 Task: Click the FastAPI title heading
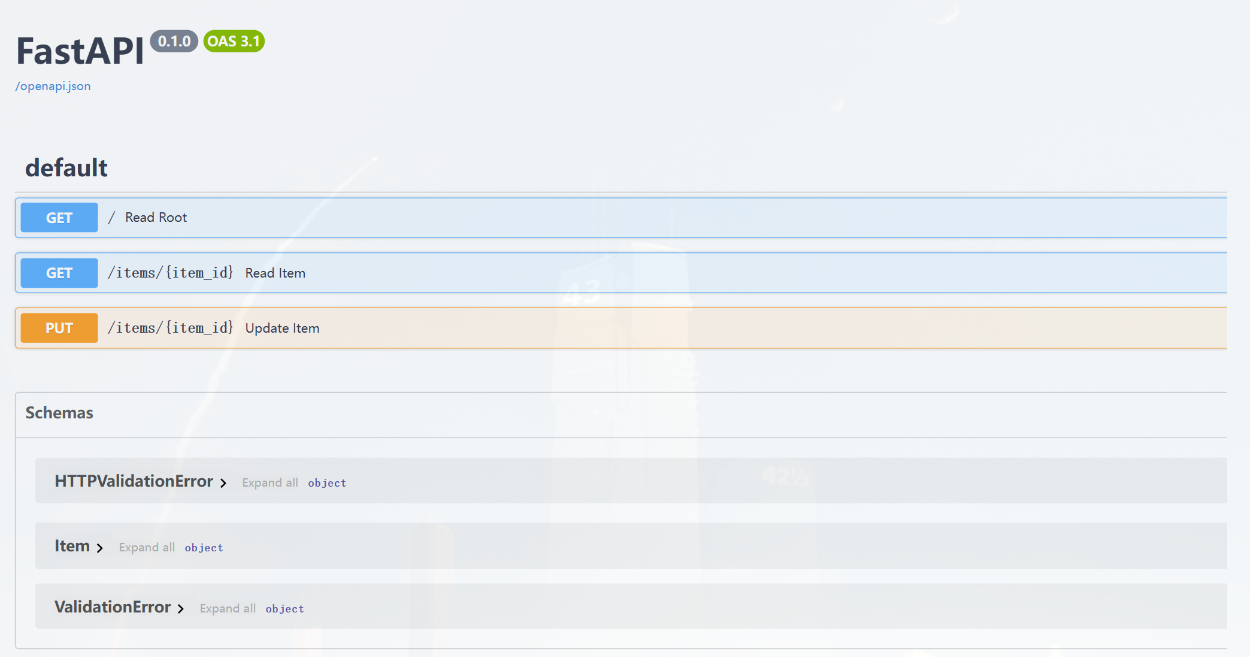(x=80, y=50)
